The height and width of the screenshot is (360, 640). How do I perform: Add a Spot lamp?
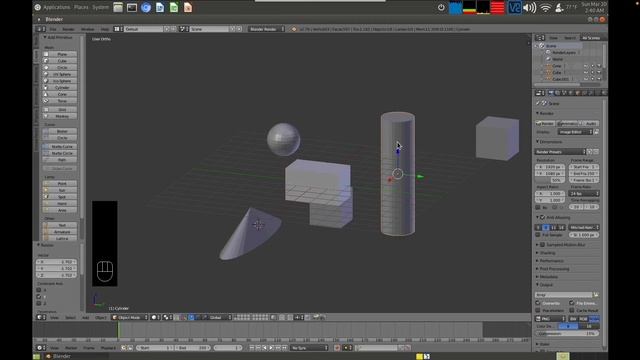[x=60, y=197]
